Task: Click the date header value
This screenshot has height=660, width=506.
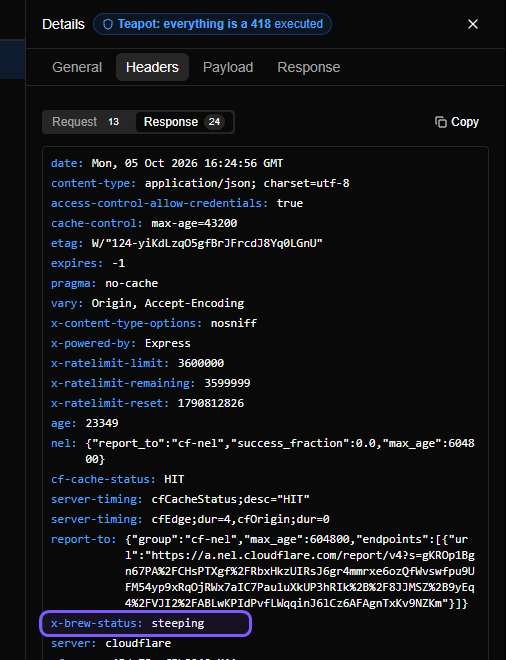Action: (187, 163)
